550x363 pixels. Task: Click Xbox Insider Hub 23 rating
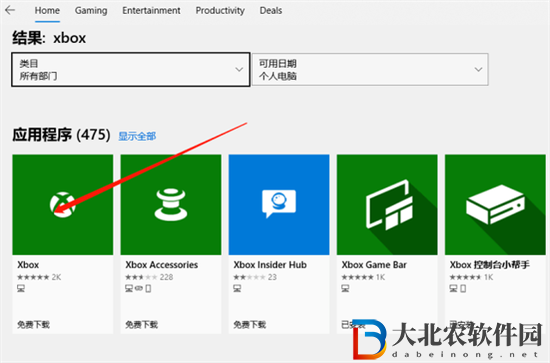pos(255,277)
